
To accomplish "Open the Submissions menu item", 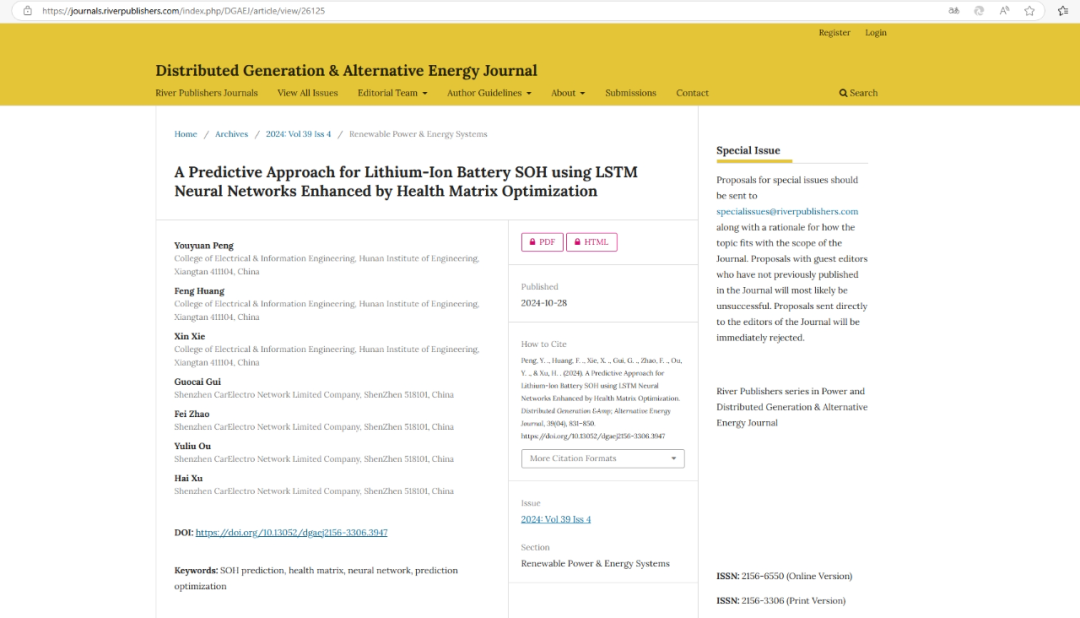I will (x=630, y=93).
